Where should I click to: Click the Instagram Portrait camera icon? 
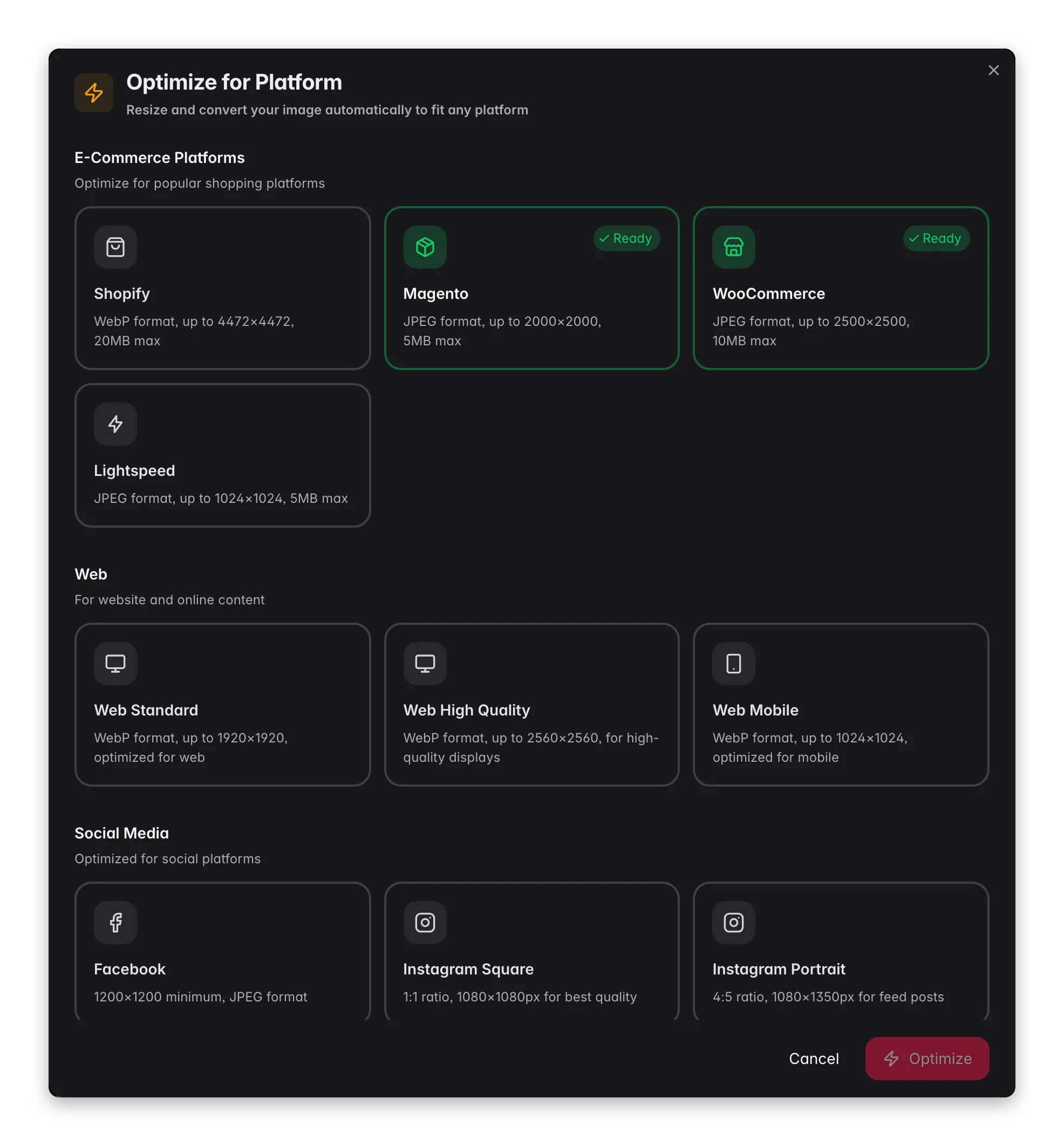(733, 923)
